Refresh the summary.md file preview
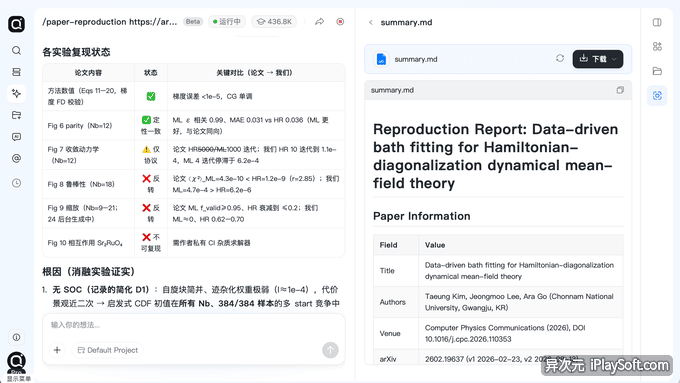Screen dimensions: 680x383 point(560,59)
